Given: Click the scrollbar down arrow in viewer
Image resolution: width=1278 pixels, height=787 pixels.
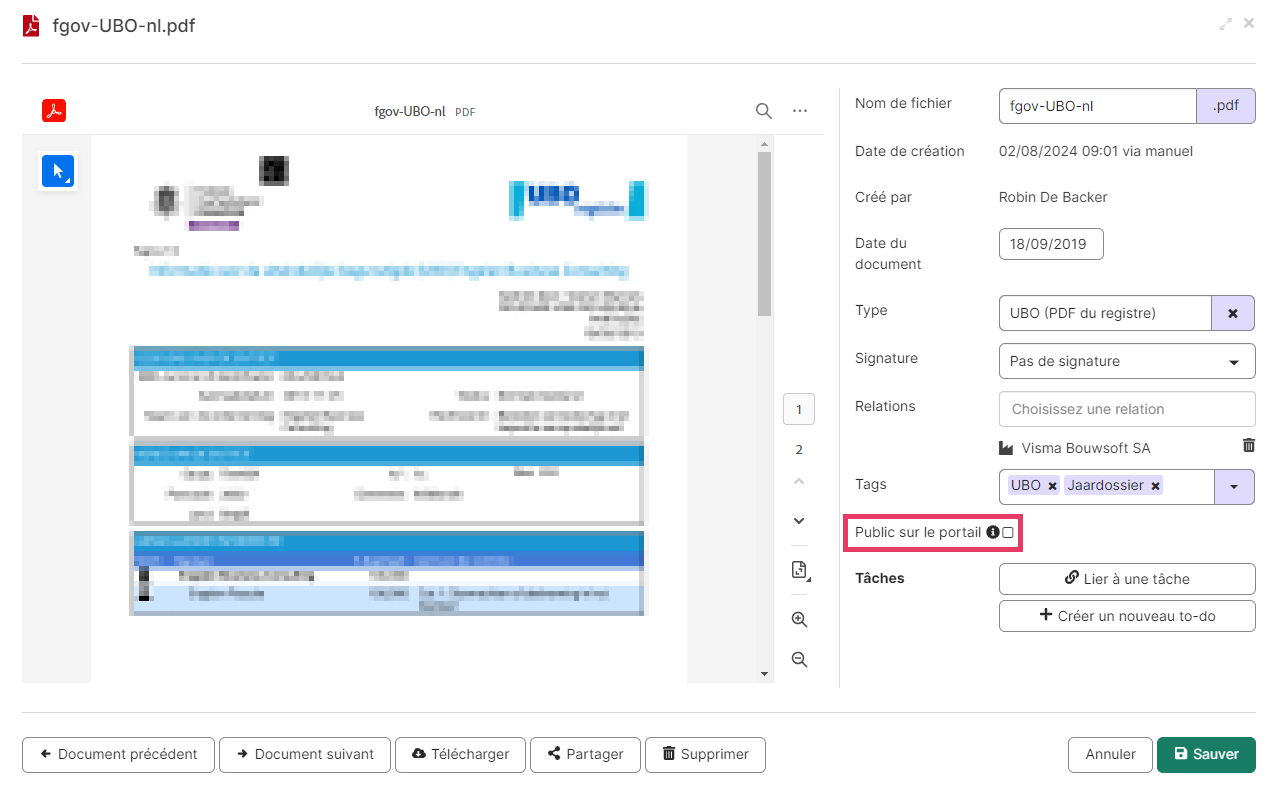Looking at the screenshot, I should tap(764, 675).
